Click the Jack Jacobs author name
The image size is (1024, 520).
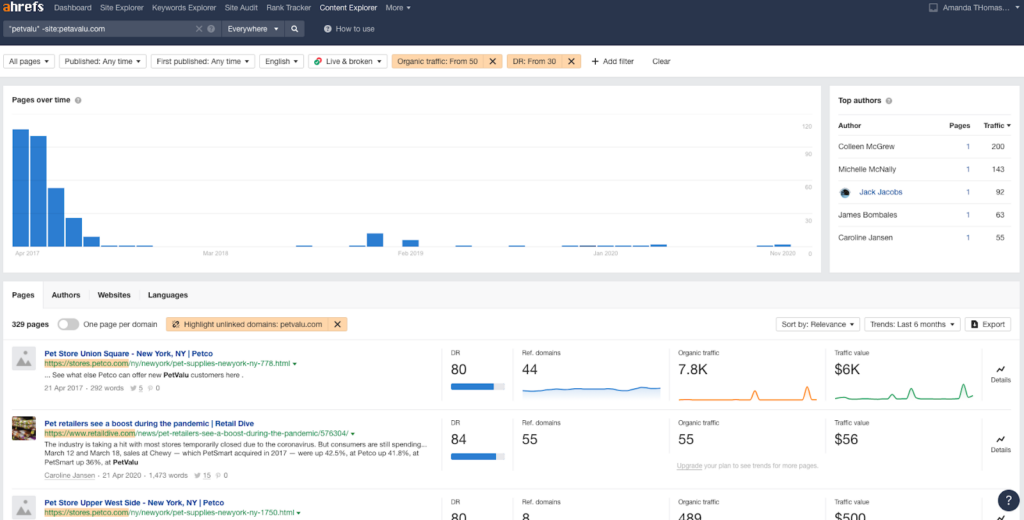[880, 192]
